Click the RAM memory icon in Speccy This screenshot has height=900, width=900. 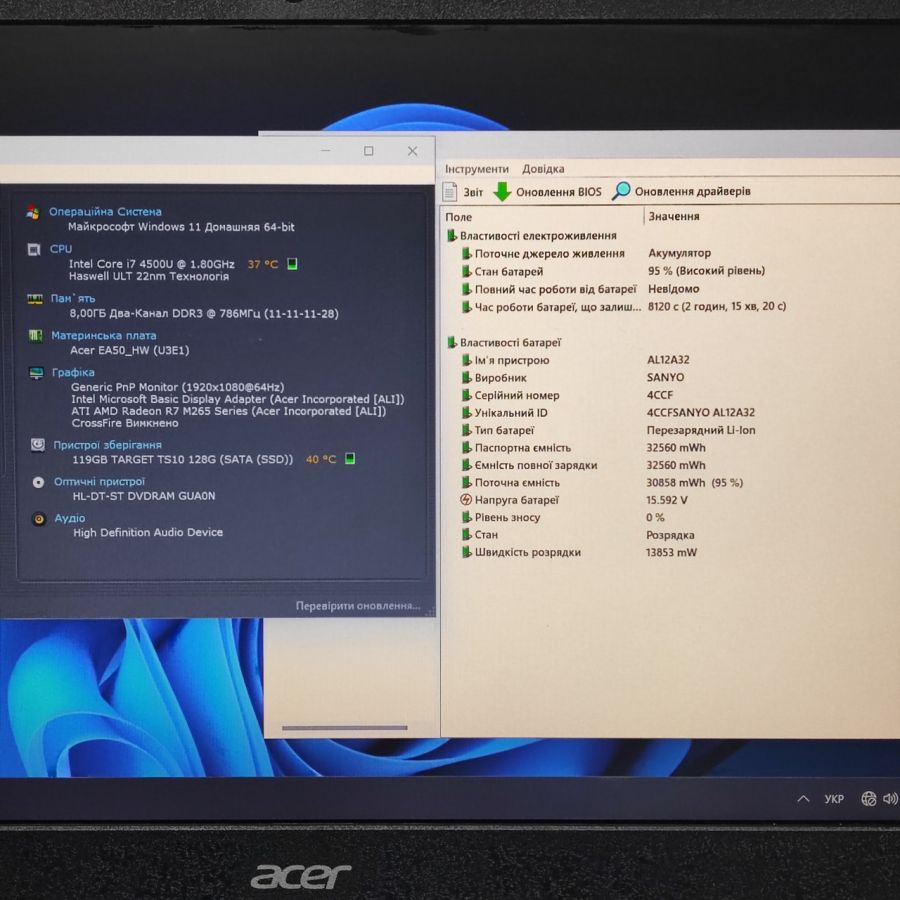click(35, 299)
